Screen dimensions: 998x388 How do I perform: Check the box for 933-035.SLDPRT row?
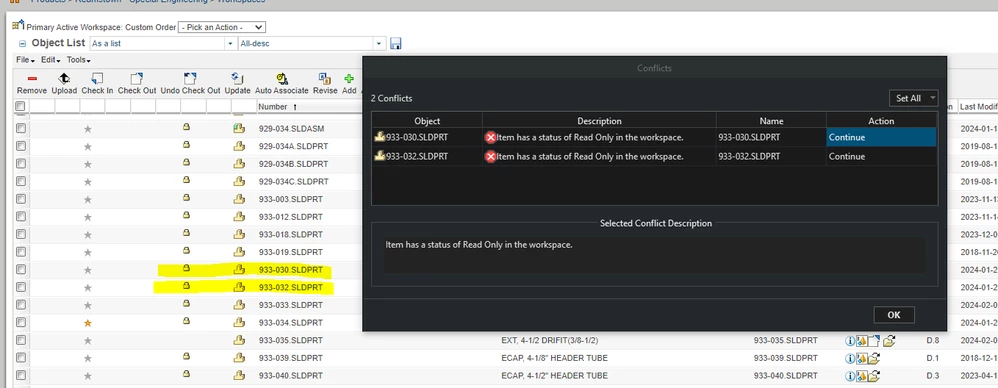point(20,340)
